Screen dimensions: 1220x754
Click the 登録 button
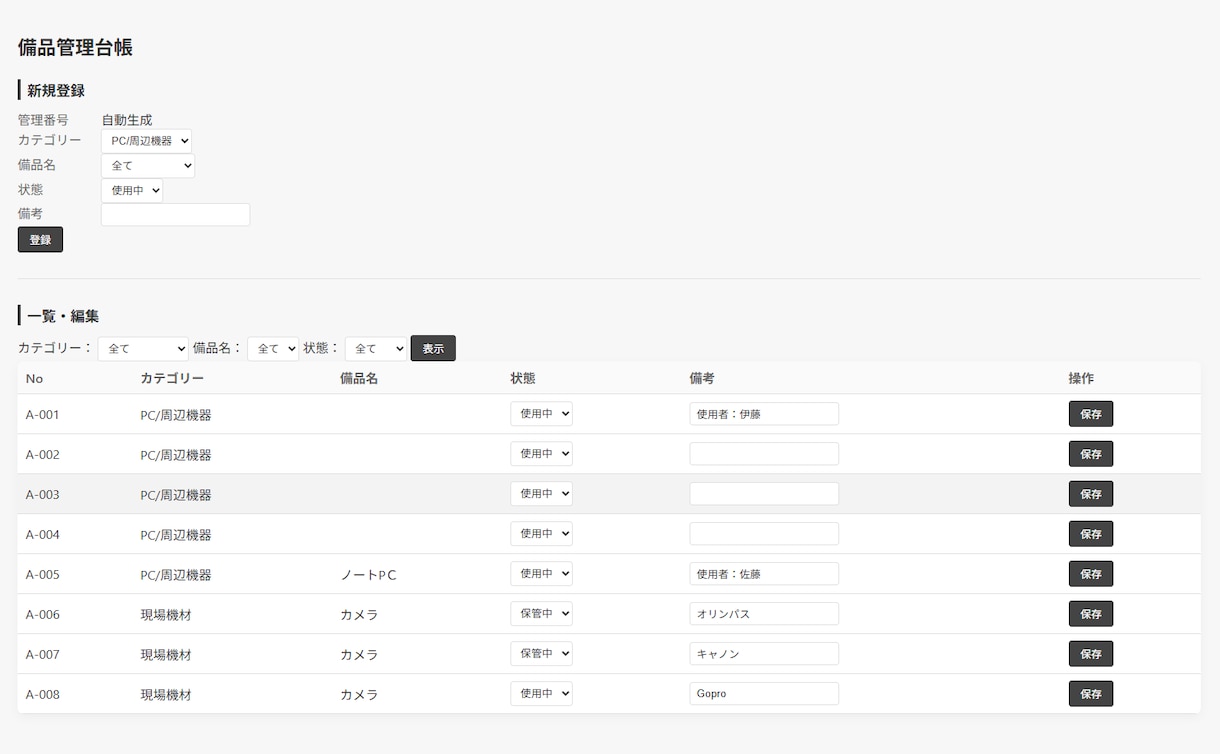(x=40, y=240)
